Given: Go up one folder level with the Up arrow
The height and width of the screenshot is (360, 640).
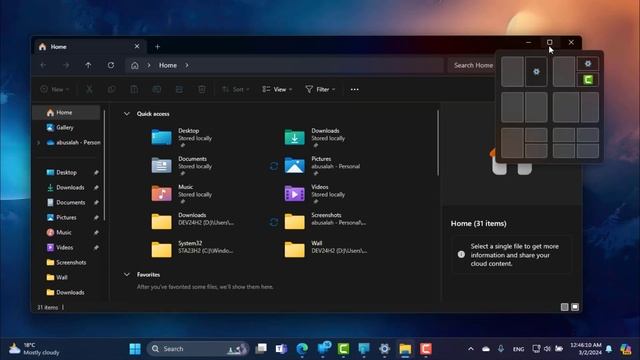Looking at the screenshot, I should click(x=88, y=65).
